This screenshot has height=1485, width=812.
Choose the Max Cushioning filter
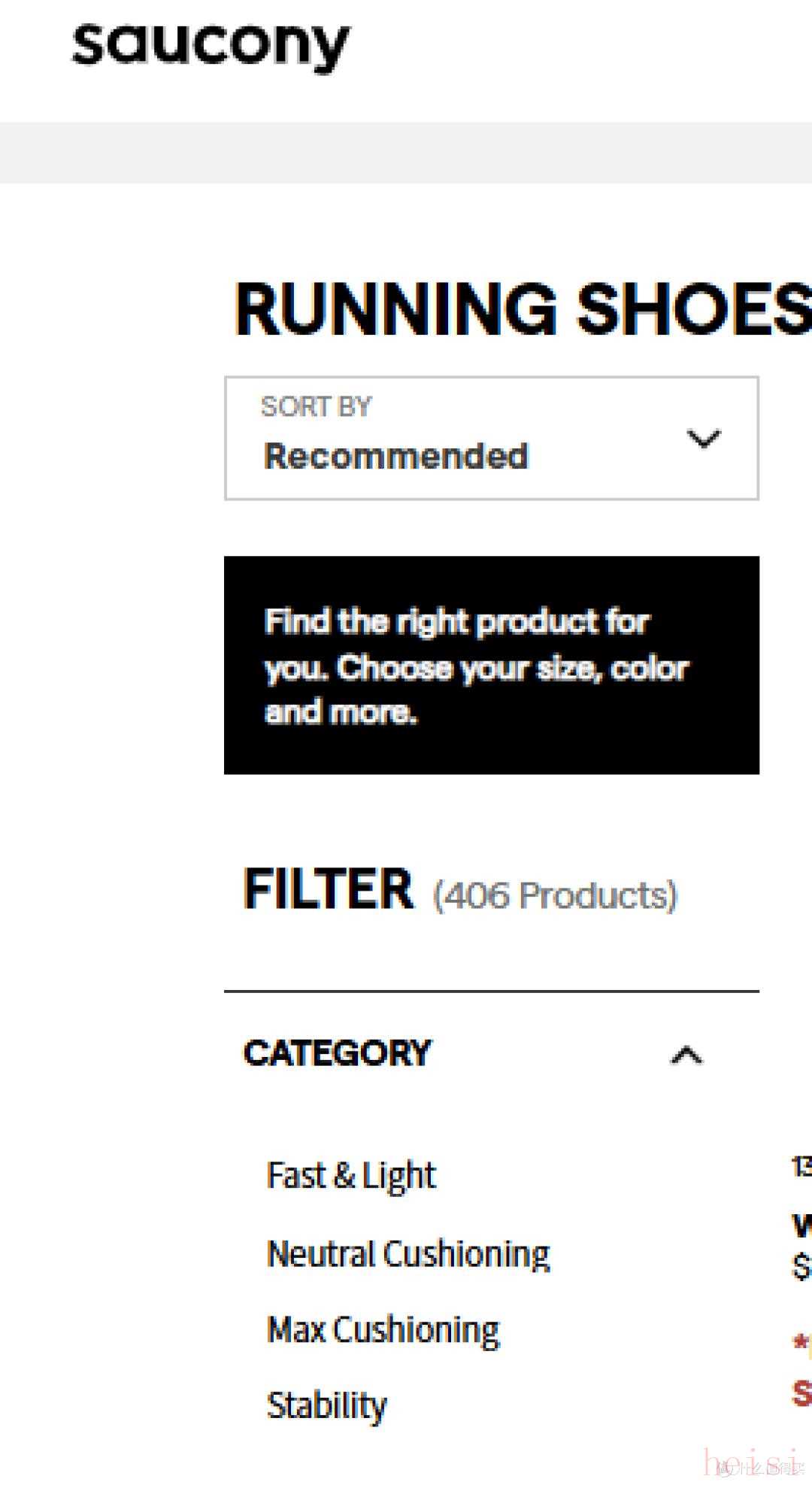pyautogui.click(x=383, y=1330)
